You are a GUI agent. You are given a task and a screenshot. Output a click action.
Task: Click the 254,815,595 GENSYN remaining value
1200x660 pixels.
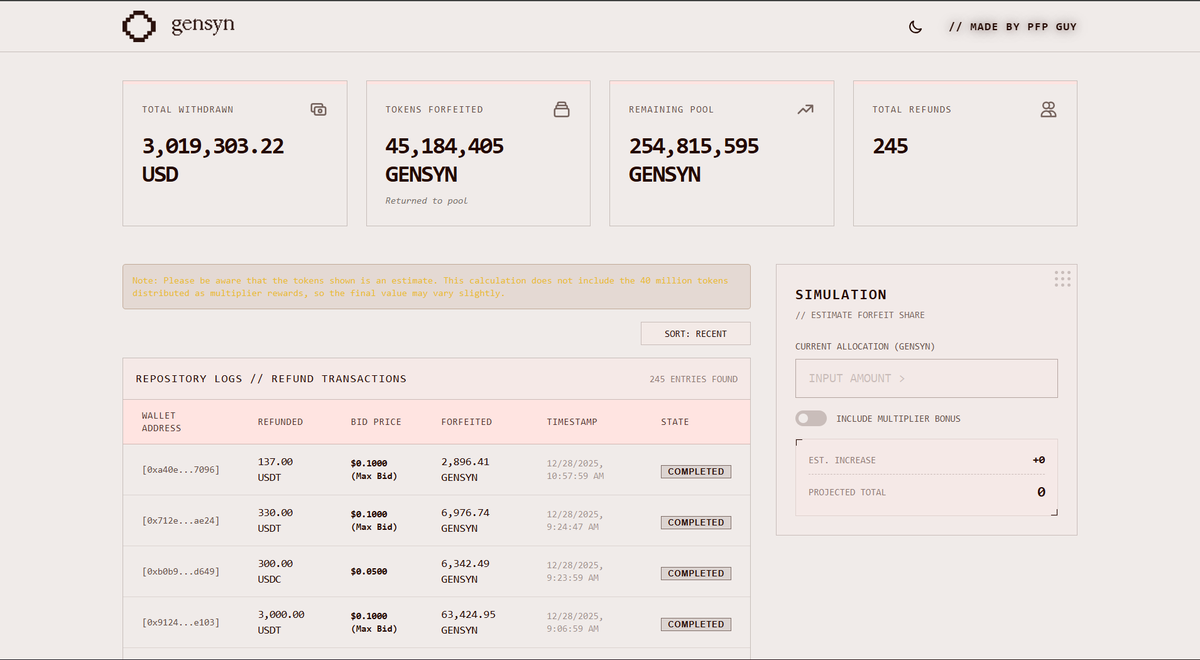[x=694, y=160]
